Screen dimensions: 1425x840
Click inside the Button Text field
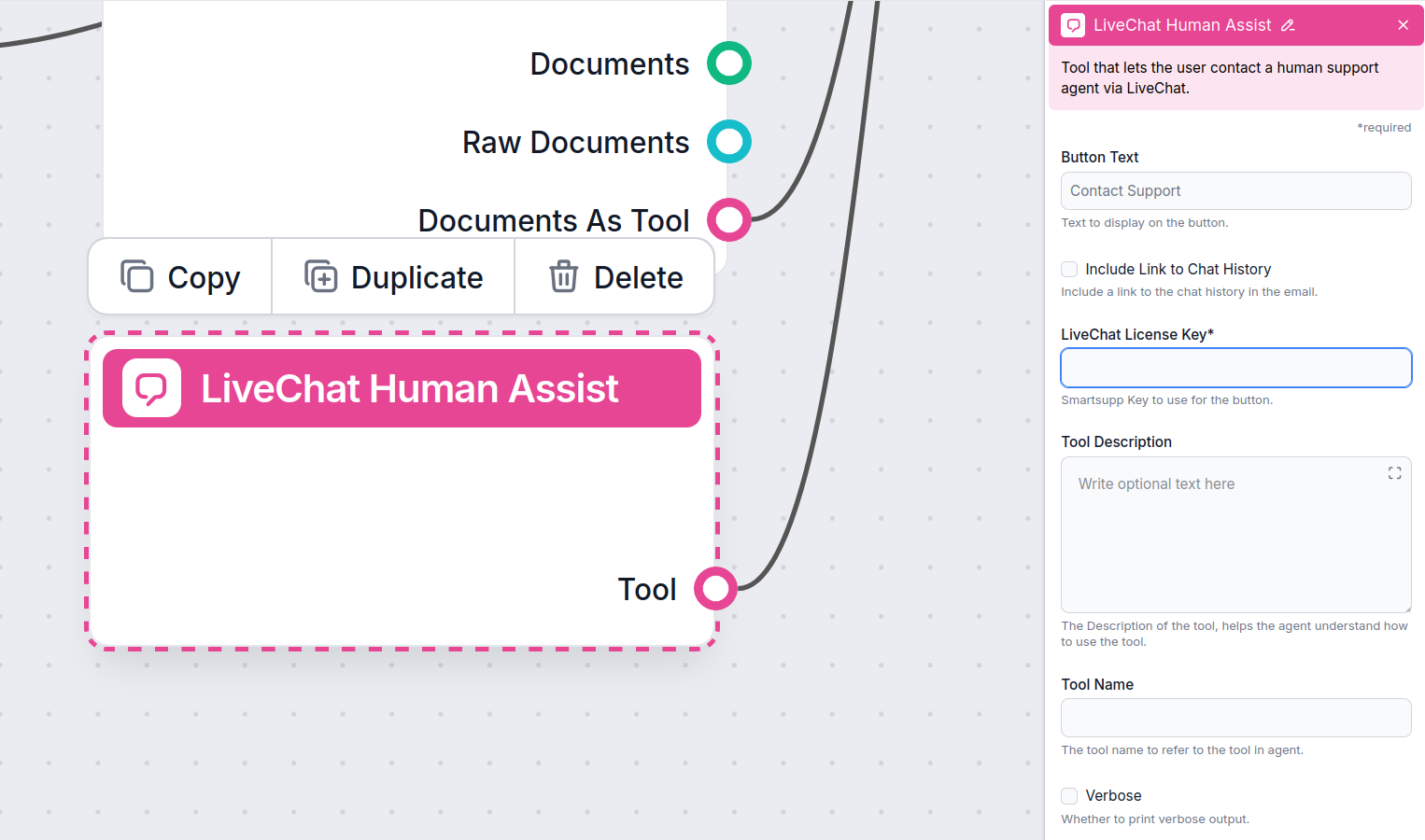[1235, 190]
